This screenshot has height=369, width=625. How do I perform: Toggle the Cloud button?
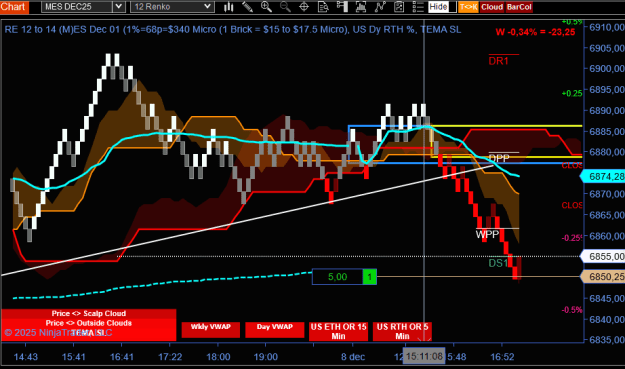tap(492, 7)
